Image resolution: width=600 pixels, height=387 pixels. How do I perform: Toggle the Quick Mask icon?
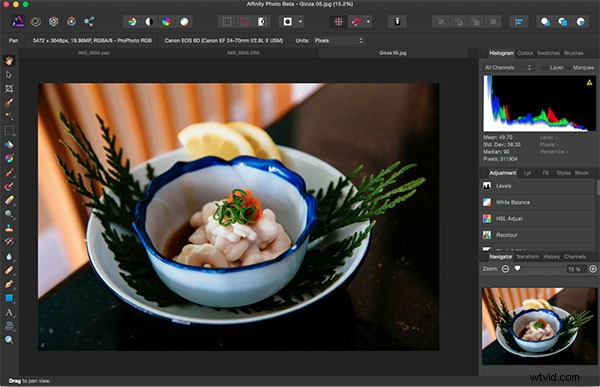coord(288,22)
